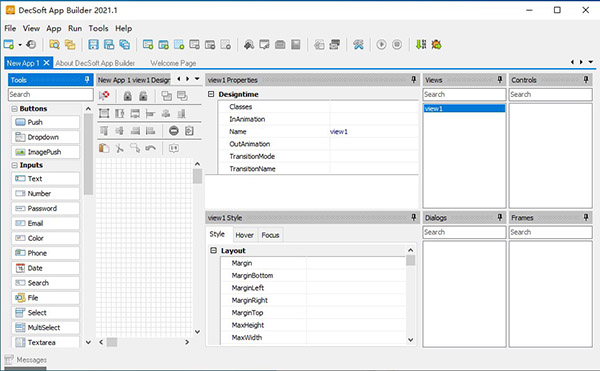Click the scissors cut icon in designer
The height and width of the screenshot is (371, 600).
[x=119, y=148]
